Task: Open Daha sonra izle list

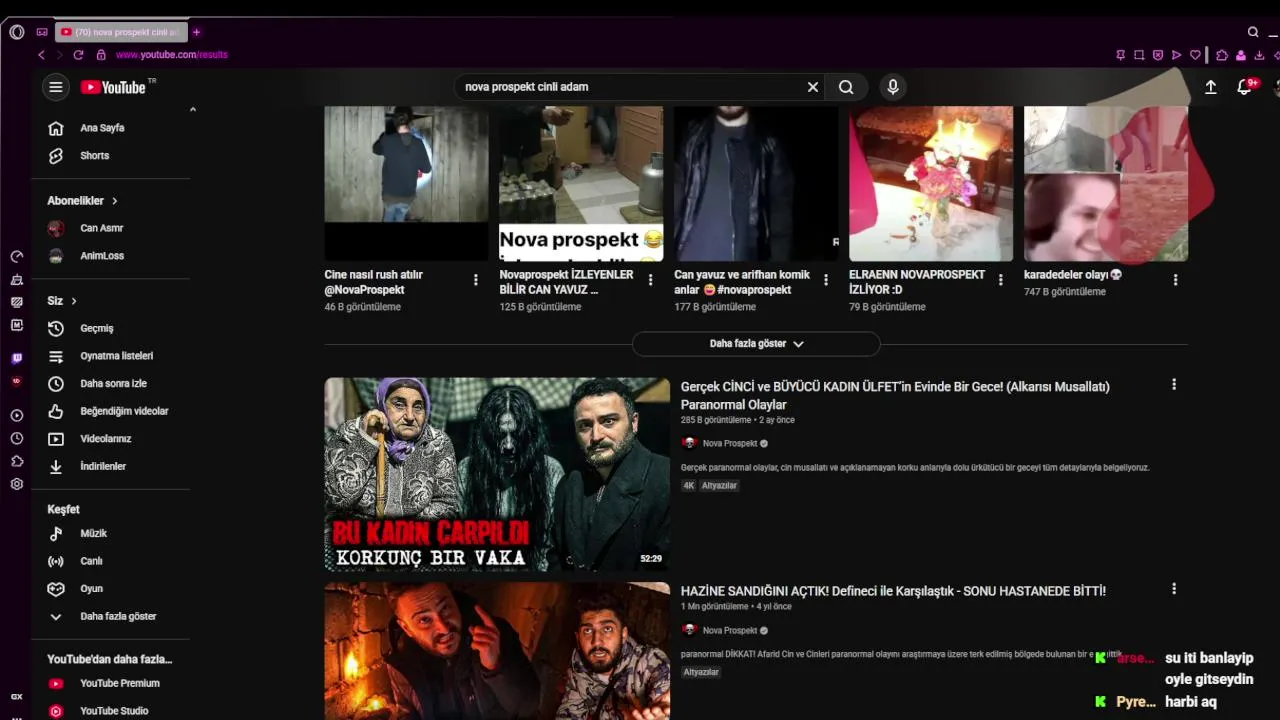Action: click(111, 383)
